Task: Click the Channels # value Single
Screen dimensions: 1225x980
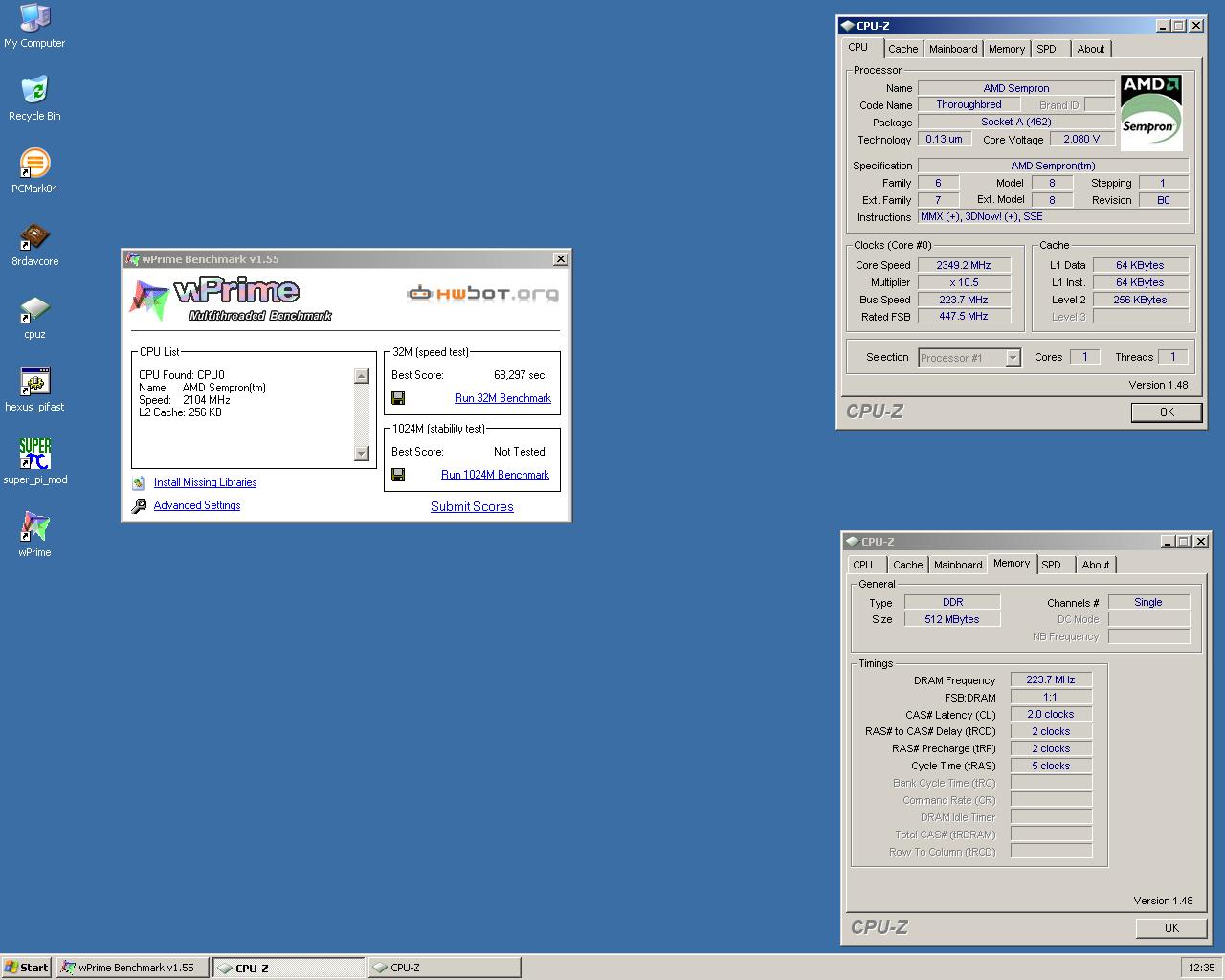Action: click(x=1148, y=602)
